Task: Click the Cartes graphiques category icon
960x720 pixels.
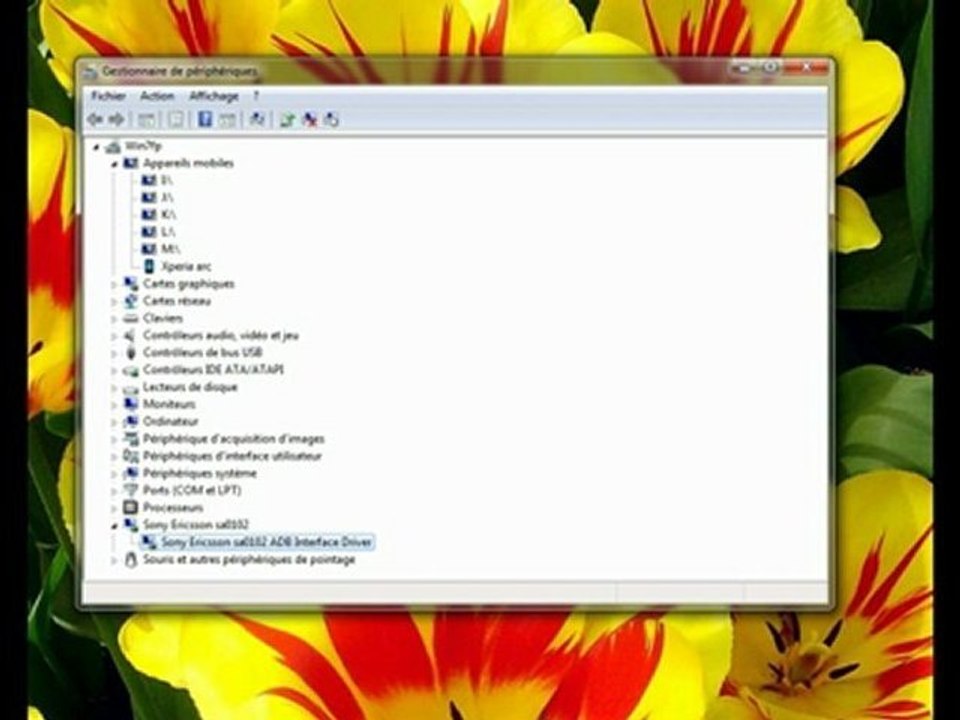Action: (x=130, y=283)
